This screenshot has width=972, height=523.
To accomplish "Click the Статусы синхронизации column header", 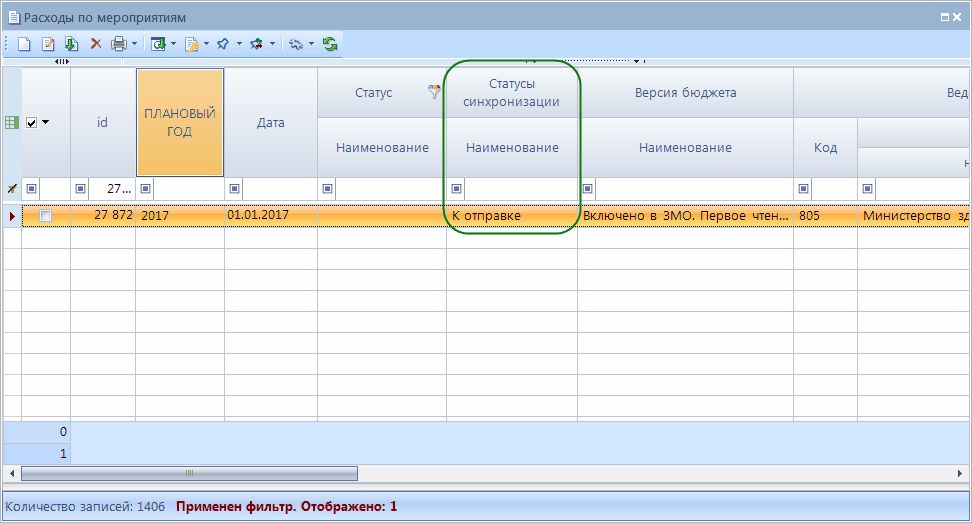I will [x=511, y=93].
